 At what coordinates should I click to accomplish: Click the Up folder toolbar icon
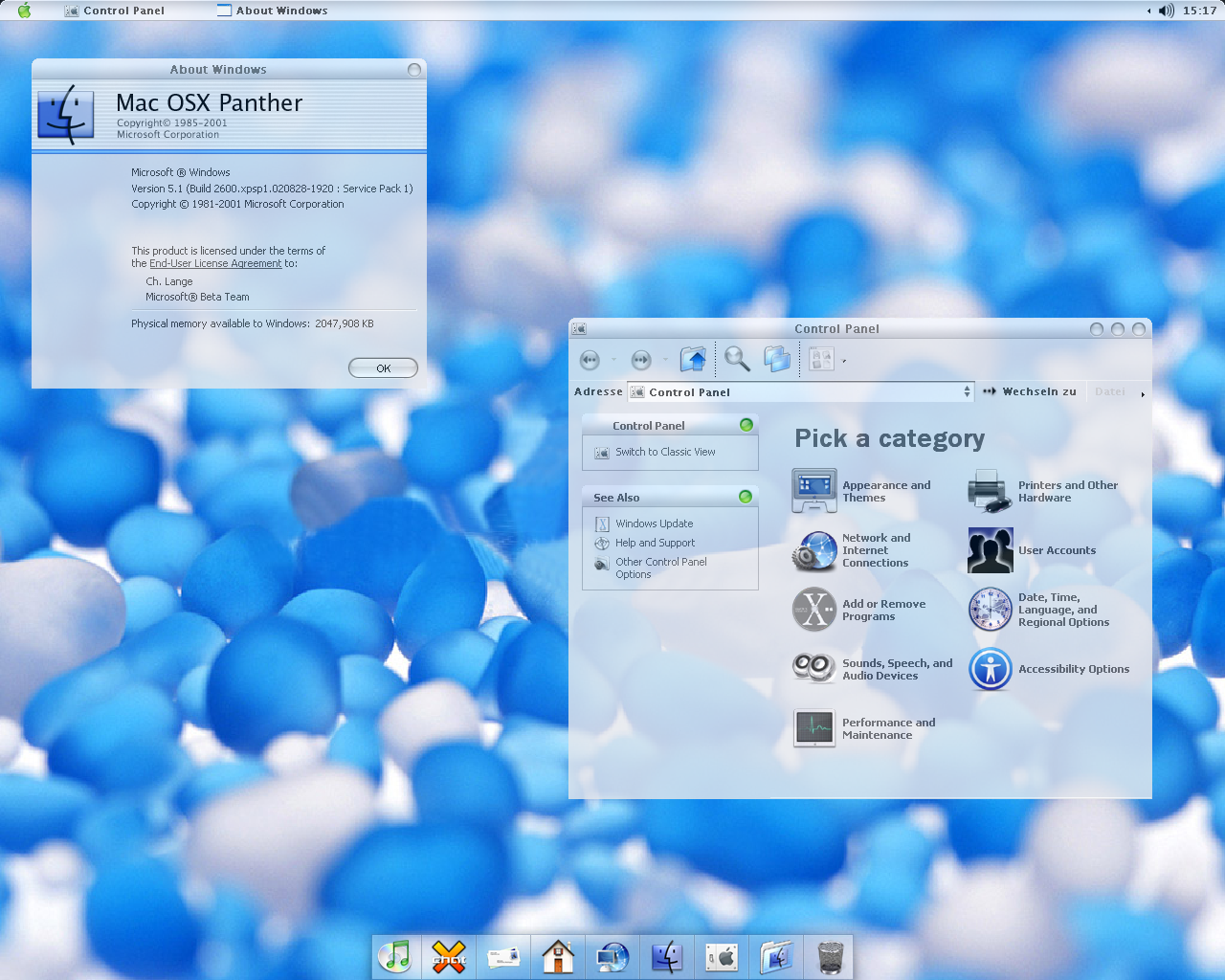pos(693,360)
